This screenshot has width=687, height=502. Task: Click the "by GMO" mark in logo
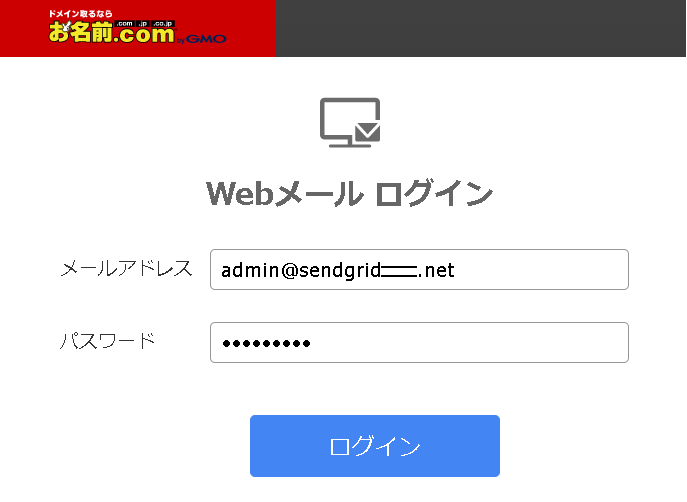point(202,39)
